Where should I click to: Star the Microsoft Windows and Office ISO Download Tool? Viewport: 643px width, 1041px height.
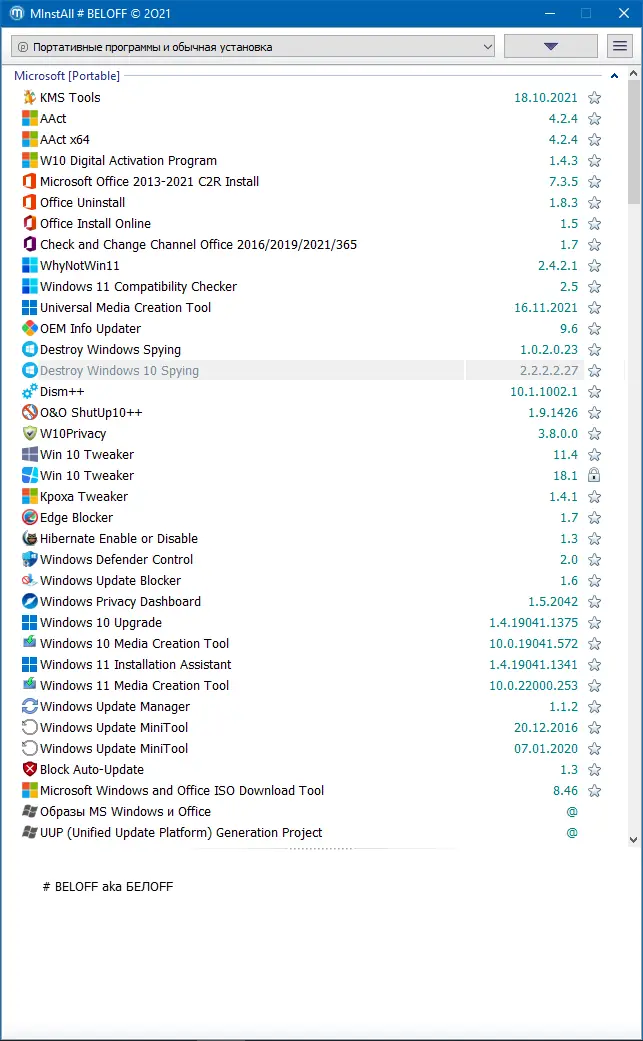(595, 791)
